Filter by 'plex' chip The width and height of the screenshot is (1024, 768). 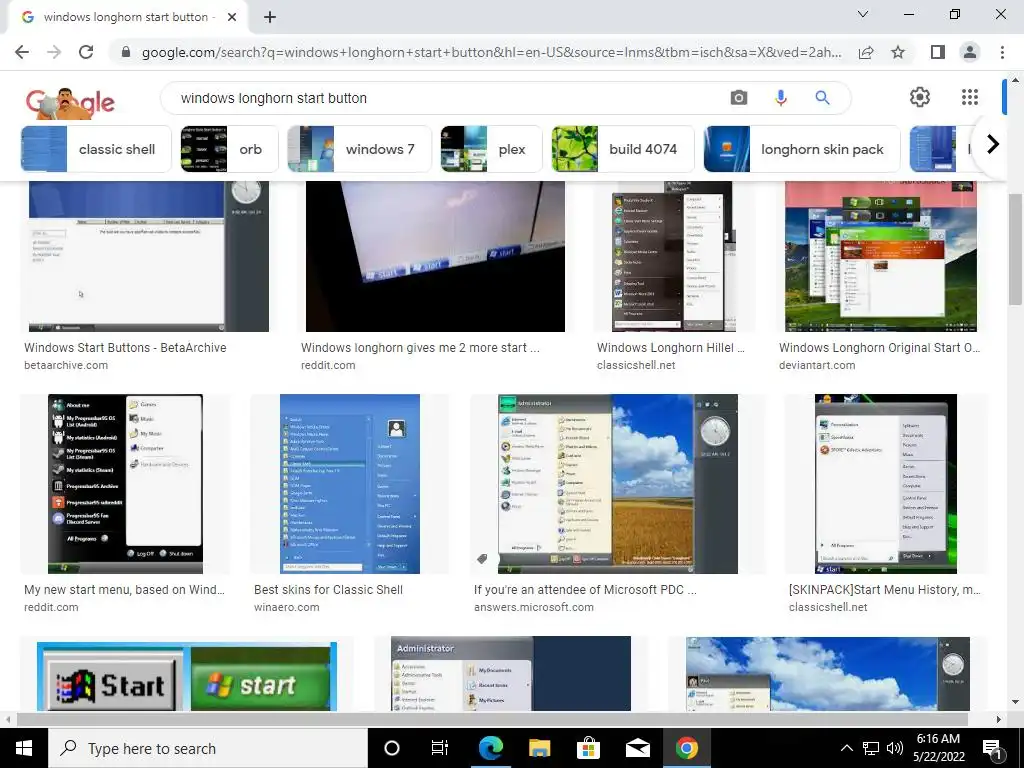point(491,149)
